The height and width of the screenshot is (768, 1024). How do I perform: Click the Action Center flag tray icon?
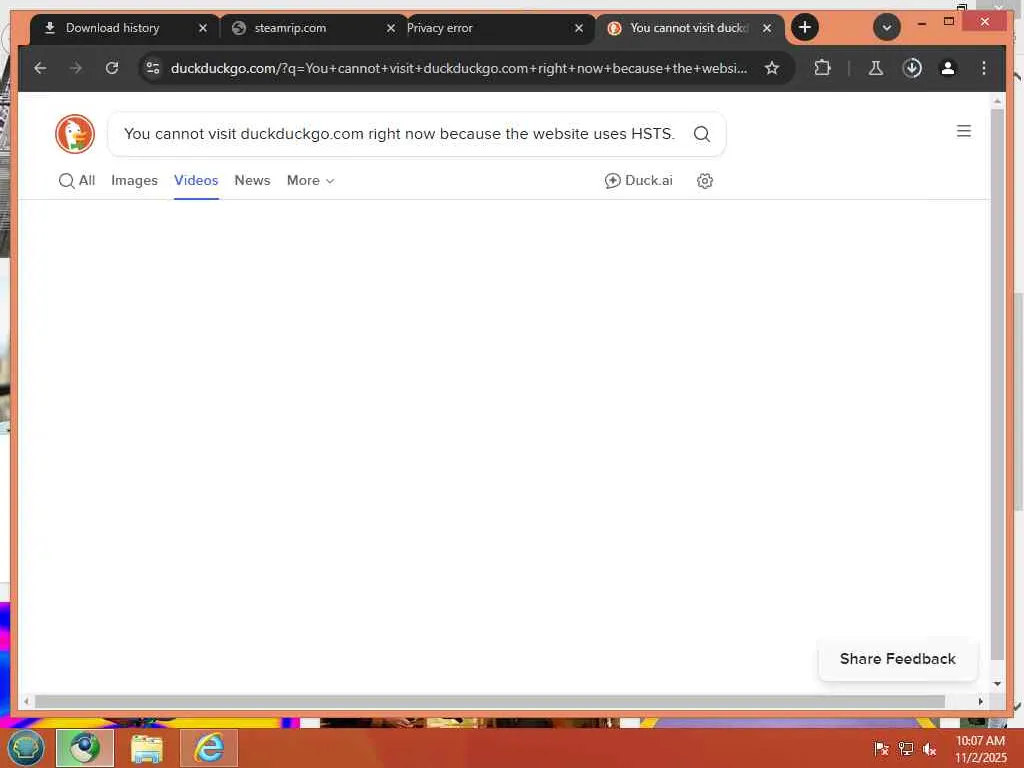click(x=881, y=749)
